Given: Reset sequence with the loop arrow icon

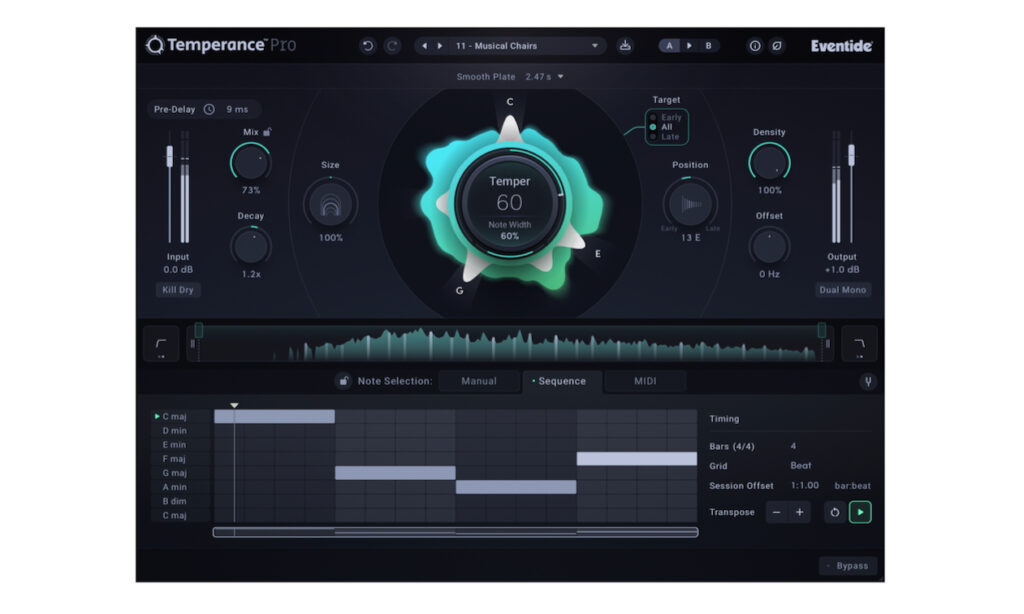Looking at the screenshot, I should [833, 512].
